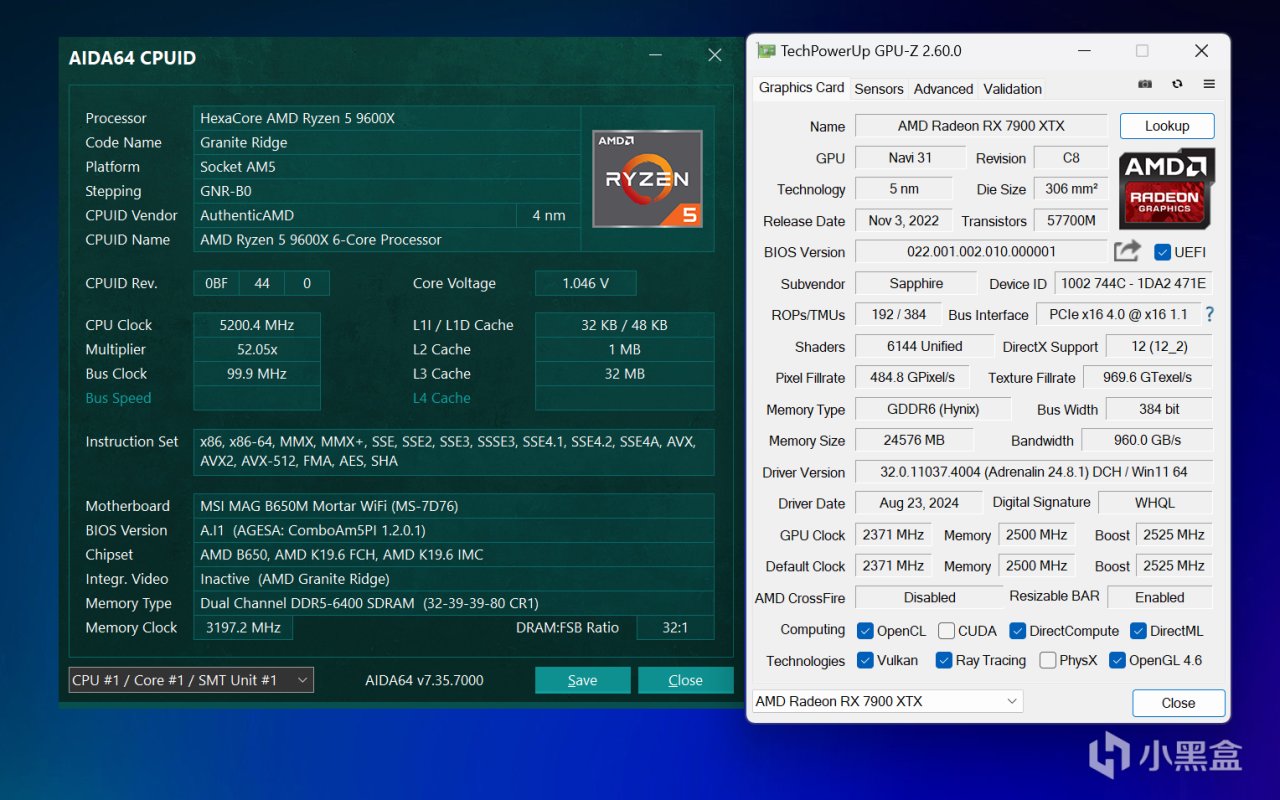Click the GPU Name field "AMD Radeon RX 7900 XTX"
The image size is (1280, 800).
(x=981, y=126)
